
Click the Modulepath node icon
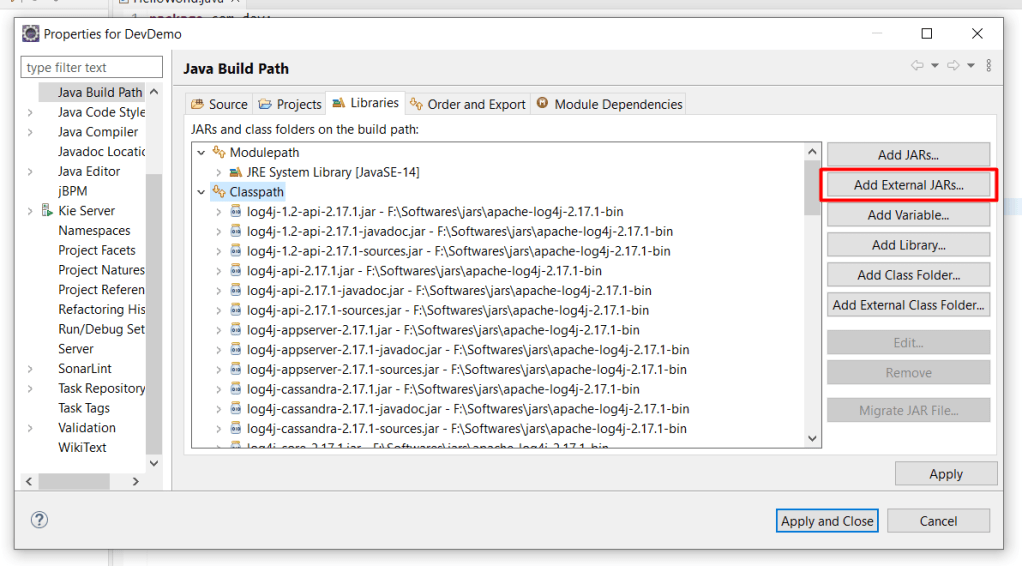point(219,152)
